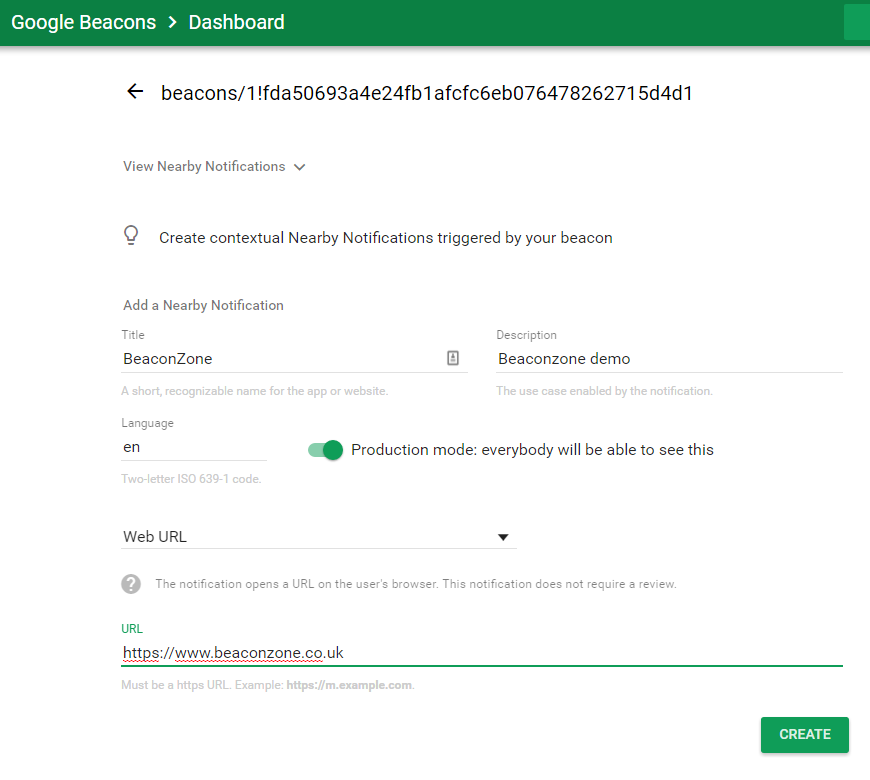Click the Production mode label text
870x780 pixels.
click(x=532, y=450)
